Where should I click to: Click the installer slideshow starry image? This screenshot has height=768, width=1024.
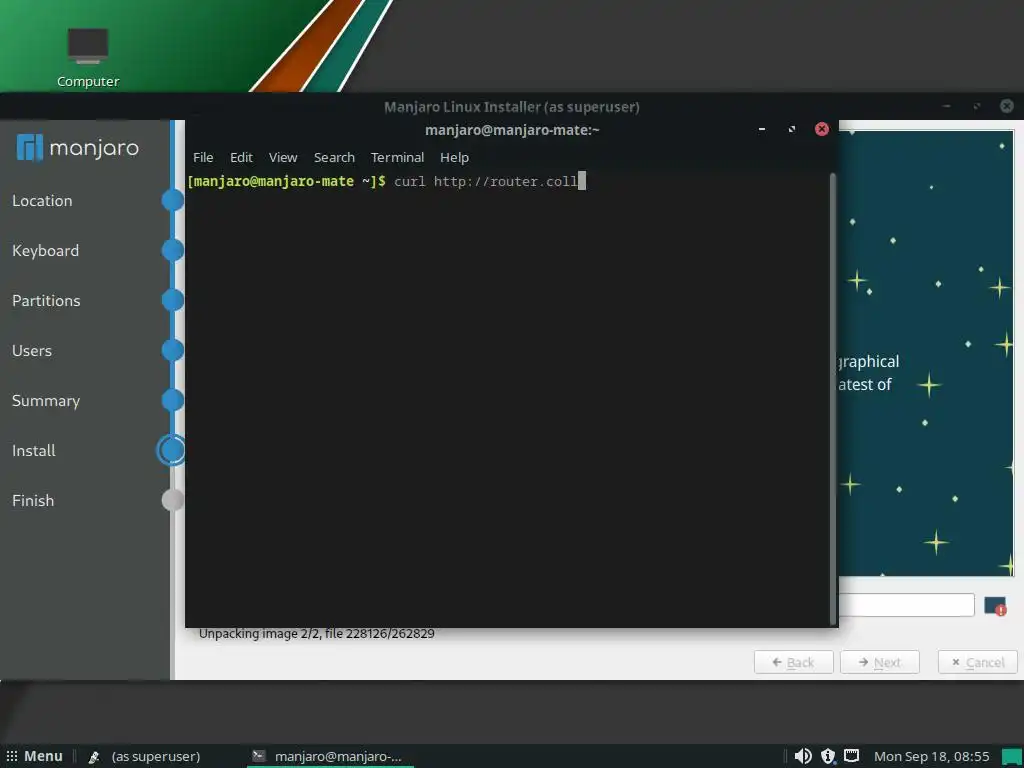click(926, 353)
